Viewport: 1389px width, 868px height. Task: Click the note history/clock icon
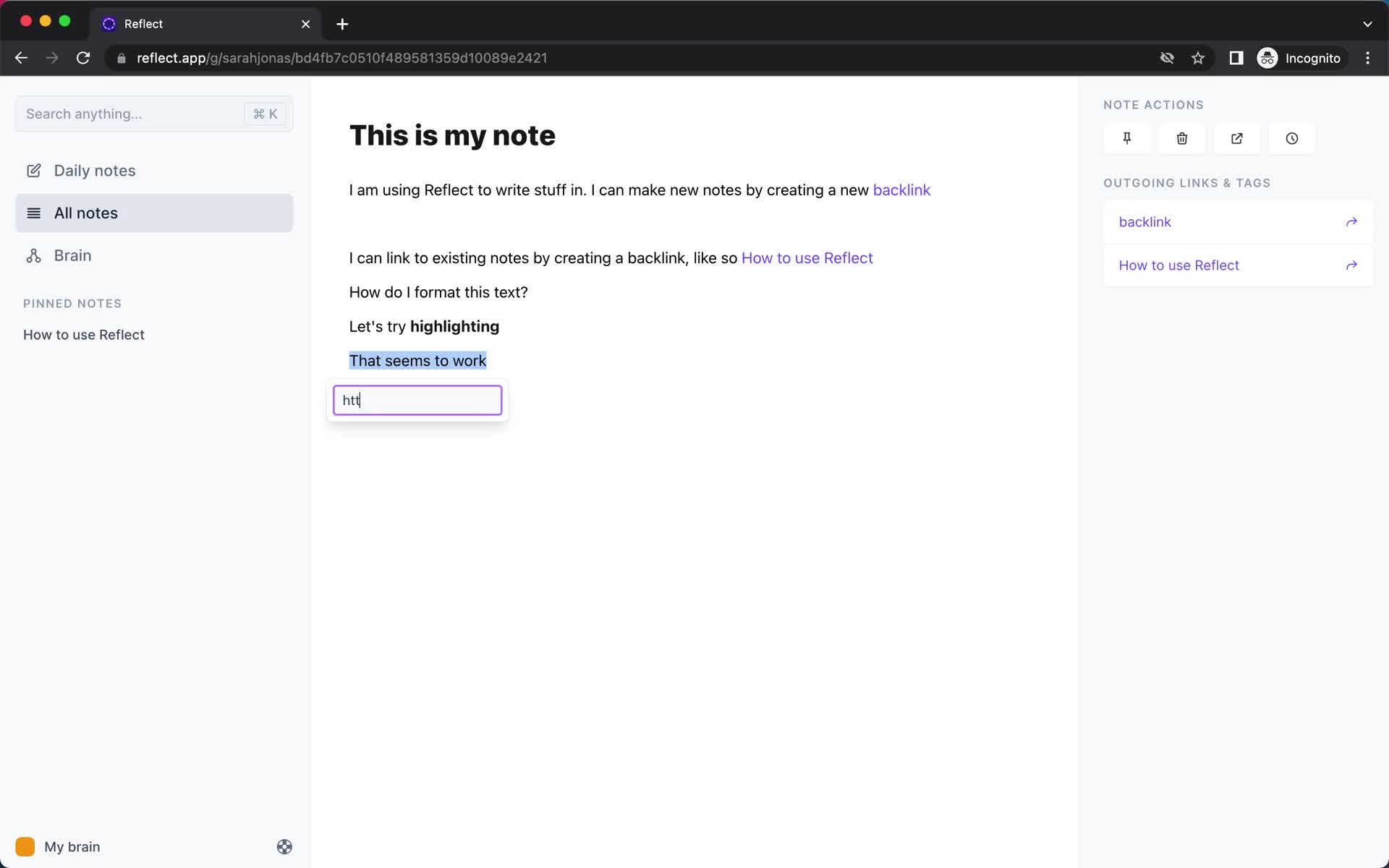pos(1291,138)
